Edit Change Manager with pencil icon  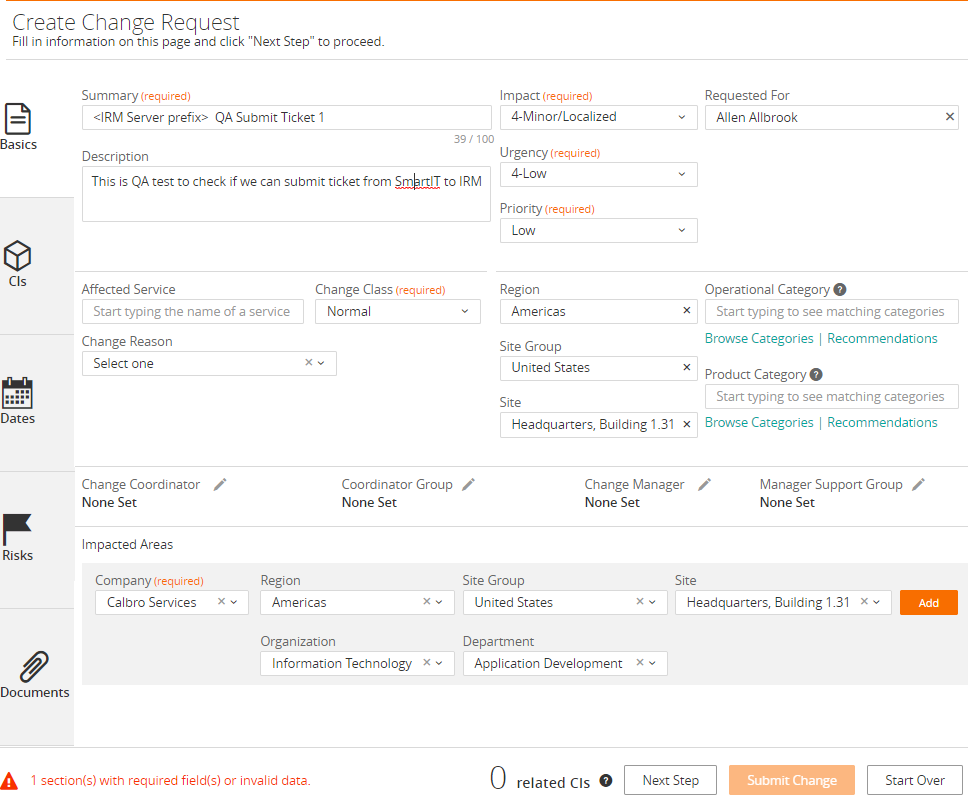(704, 485)
